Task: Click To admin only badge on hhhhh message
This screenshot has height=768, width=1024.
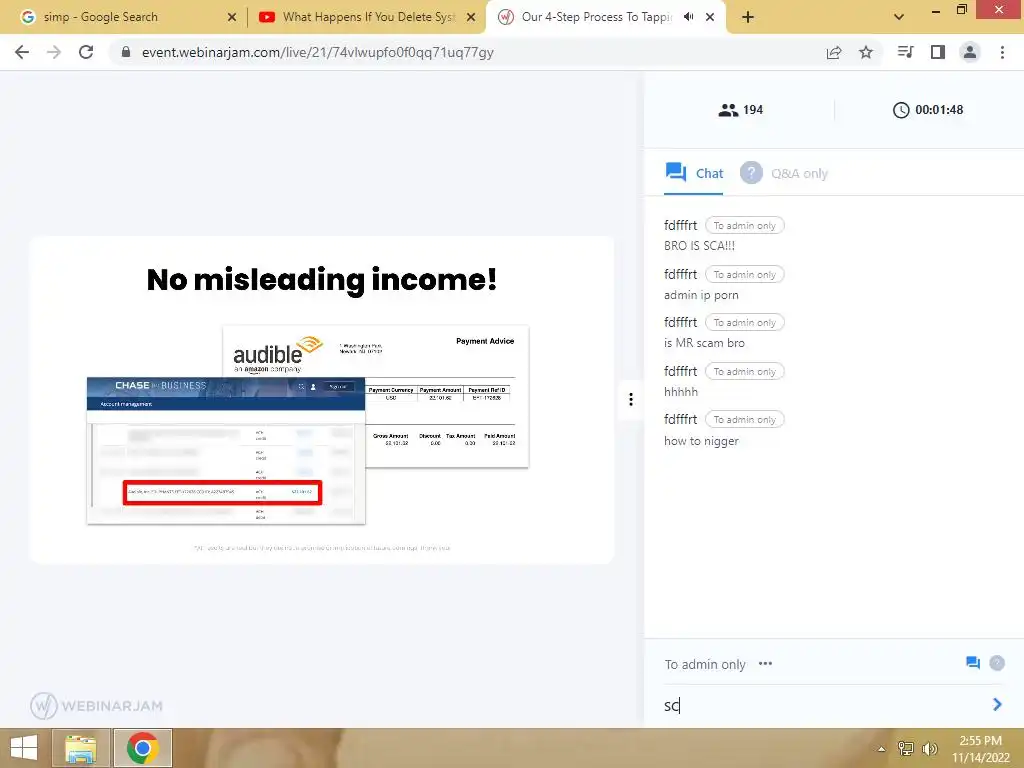Action: (x=744, y=371)
